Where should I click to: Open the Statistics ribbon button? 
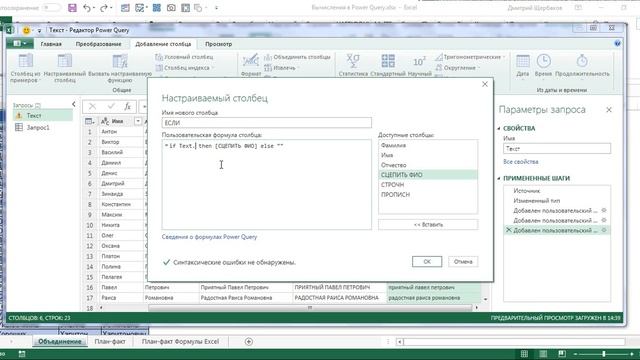pos(353,65)
